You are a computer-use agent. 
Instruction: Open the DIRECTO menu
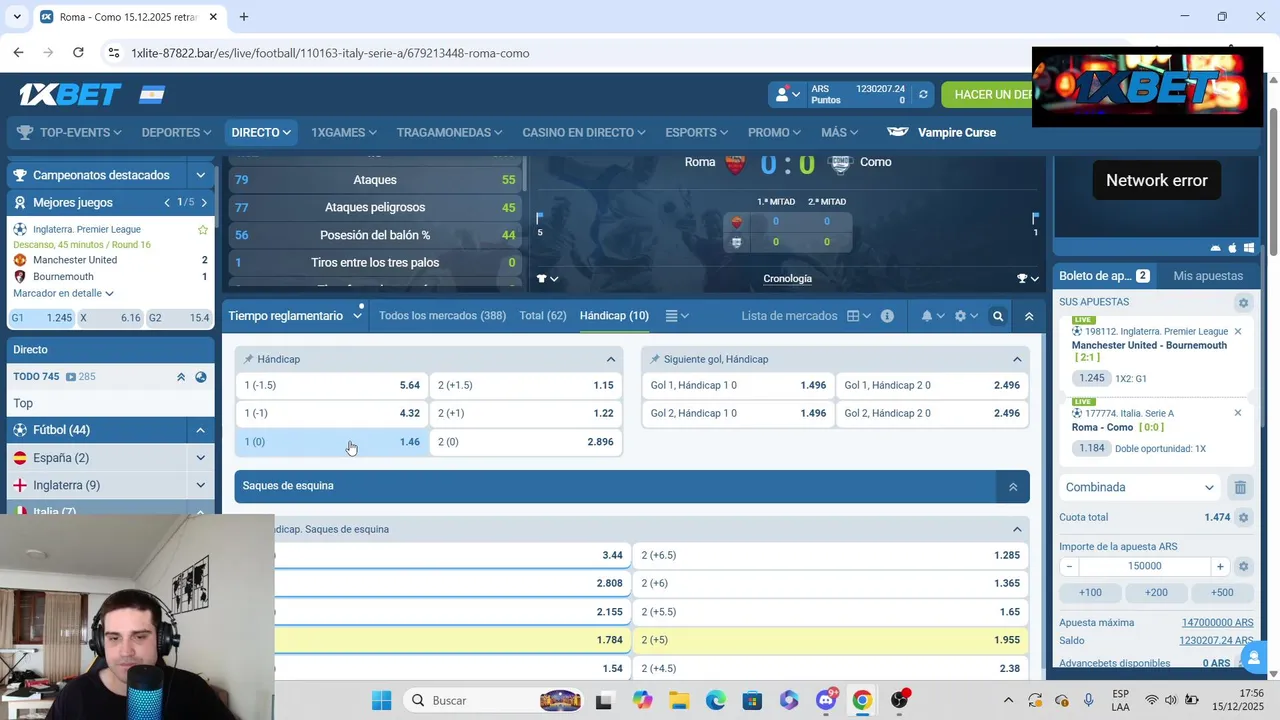[x=261, y=132]
